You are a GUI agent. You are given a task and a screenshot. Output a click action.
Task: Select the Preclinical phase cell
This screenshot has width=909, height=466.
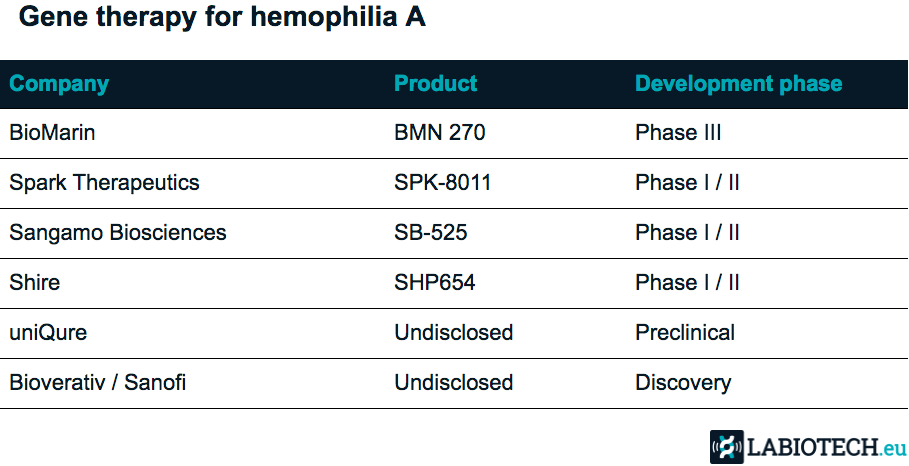685,333
